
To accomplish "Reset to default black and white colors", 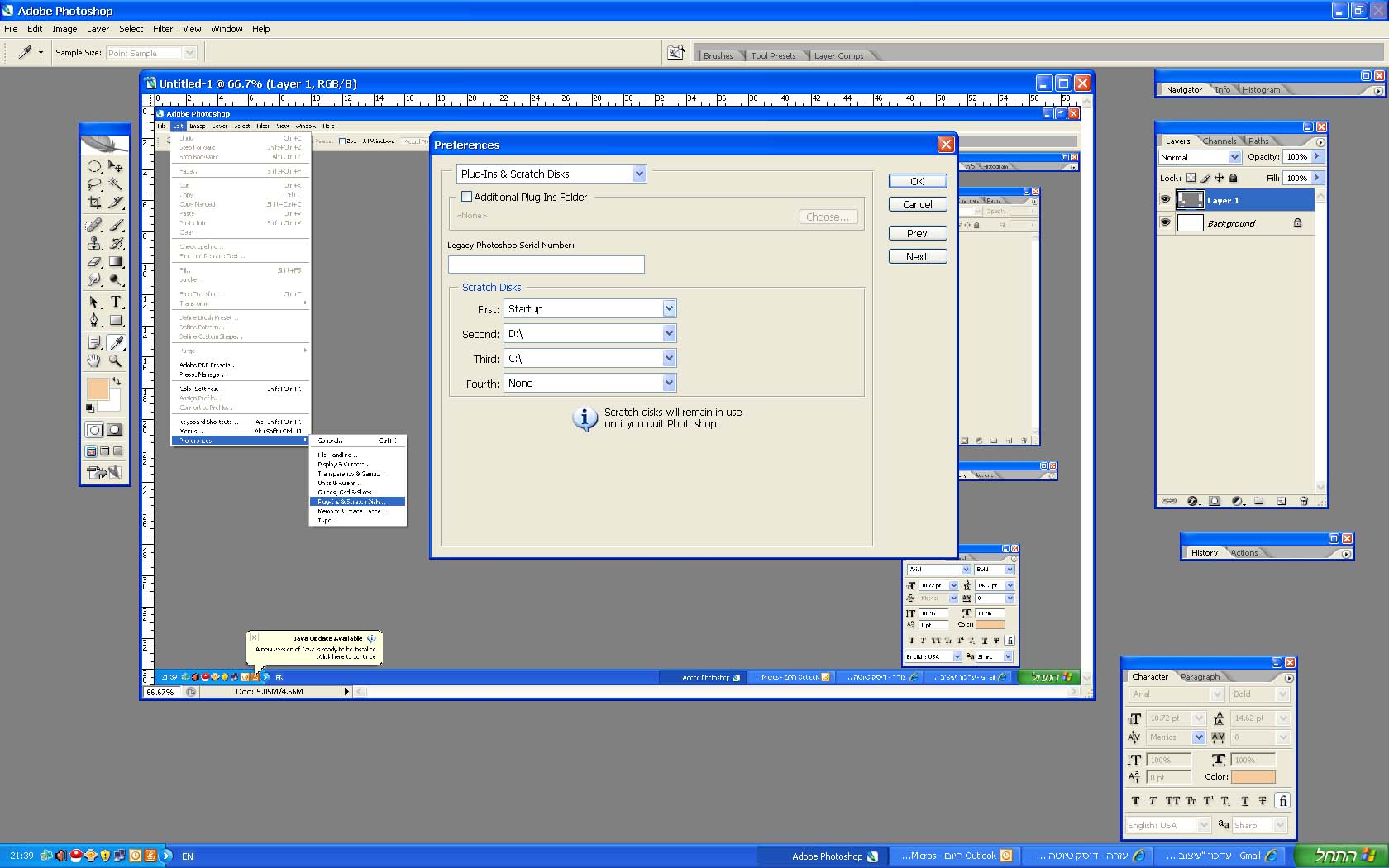I will (x=90, y=408).
